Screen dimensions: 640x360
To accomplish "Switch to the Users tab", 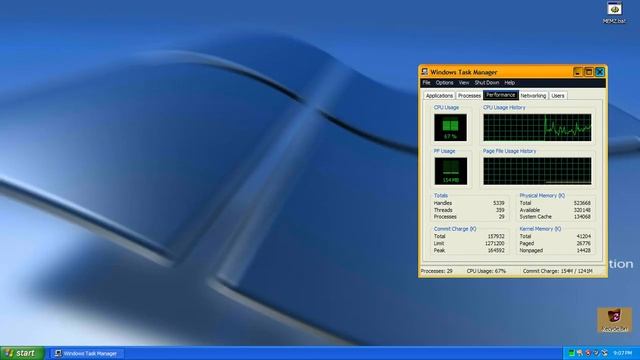I will click(558, 96).
